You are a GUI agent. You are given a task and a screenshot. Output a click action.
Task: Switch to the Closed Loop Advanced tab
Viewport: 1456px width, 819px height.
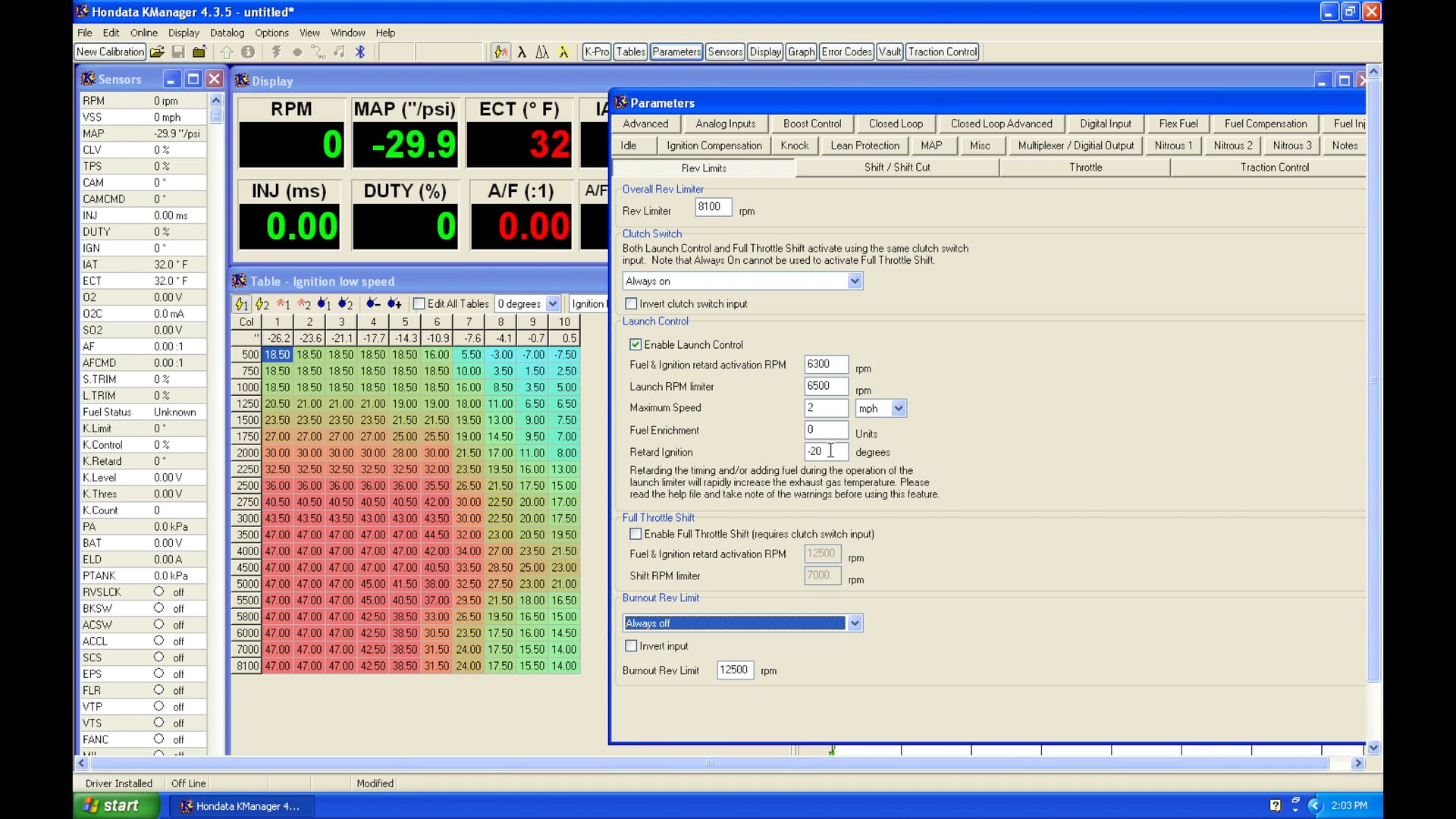click(1001, 123)
